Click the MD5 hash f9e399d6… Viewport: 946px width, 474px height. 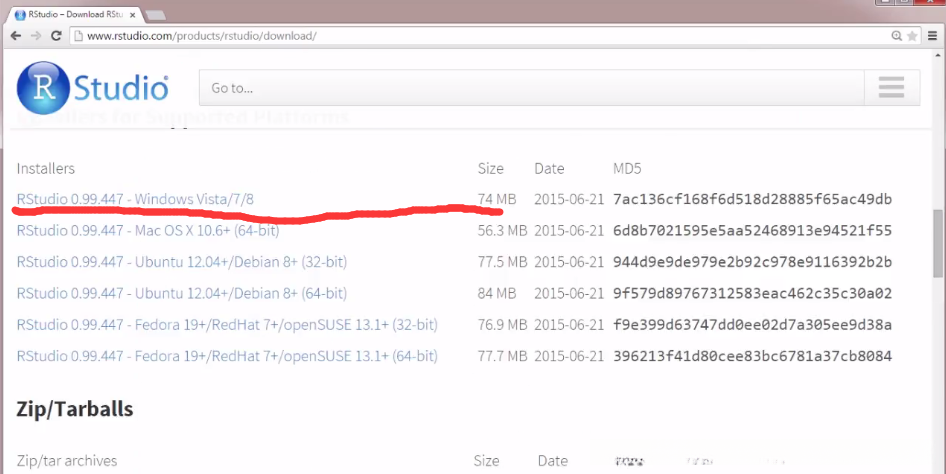752,324
